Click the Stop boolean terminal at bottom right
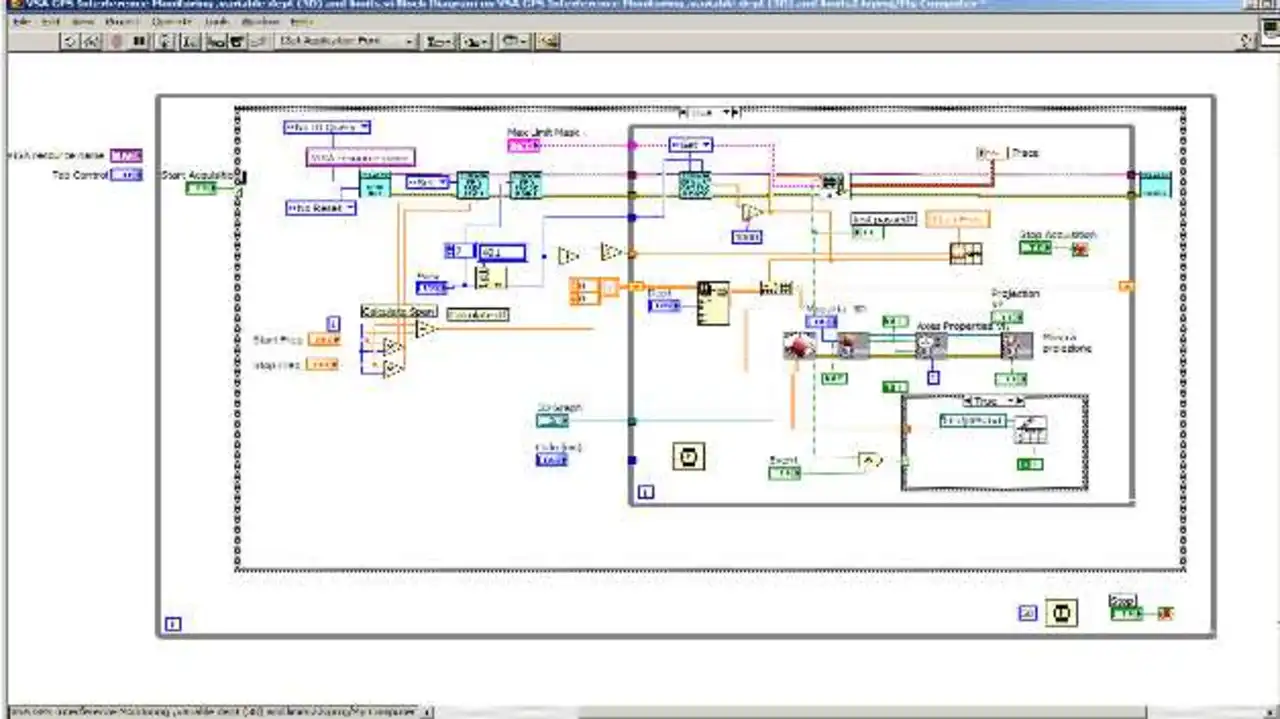1280x719 pixels. 1127,613
